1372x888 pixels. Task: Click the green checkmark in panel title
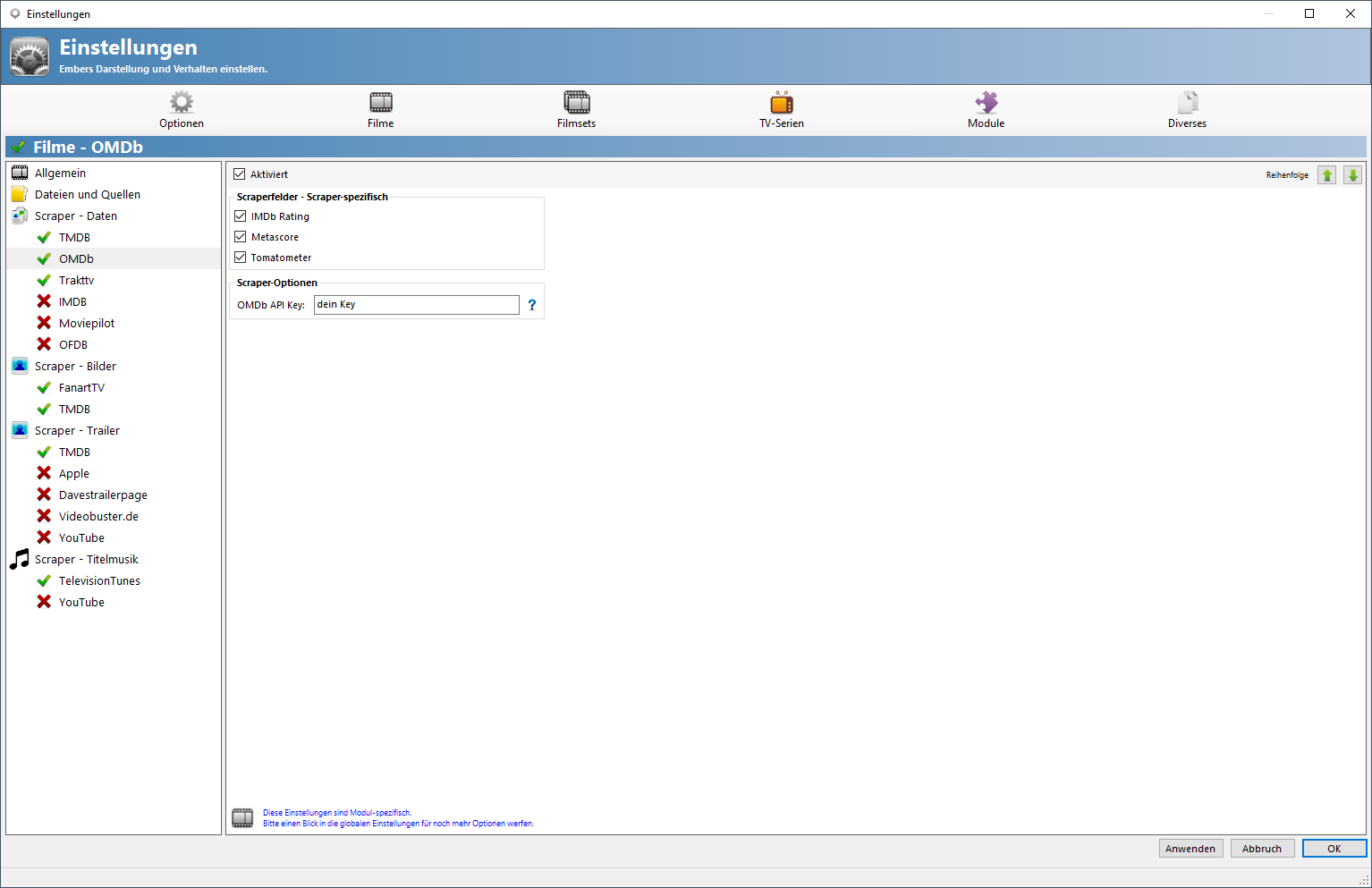[18, 148]
